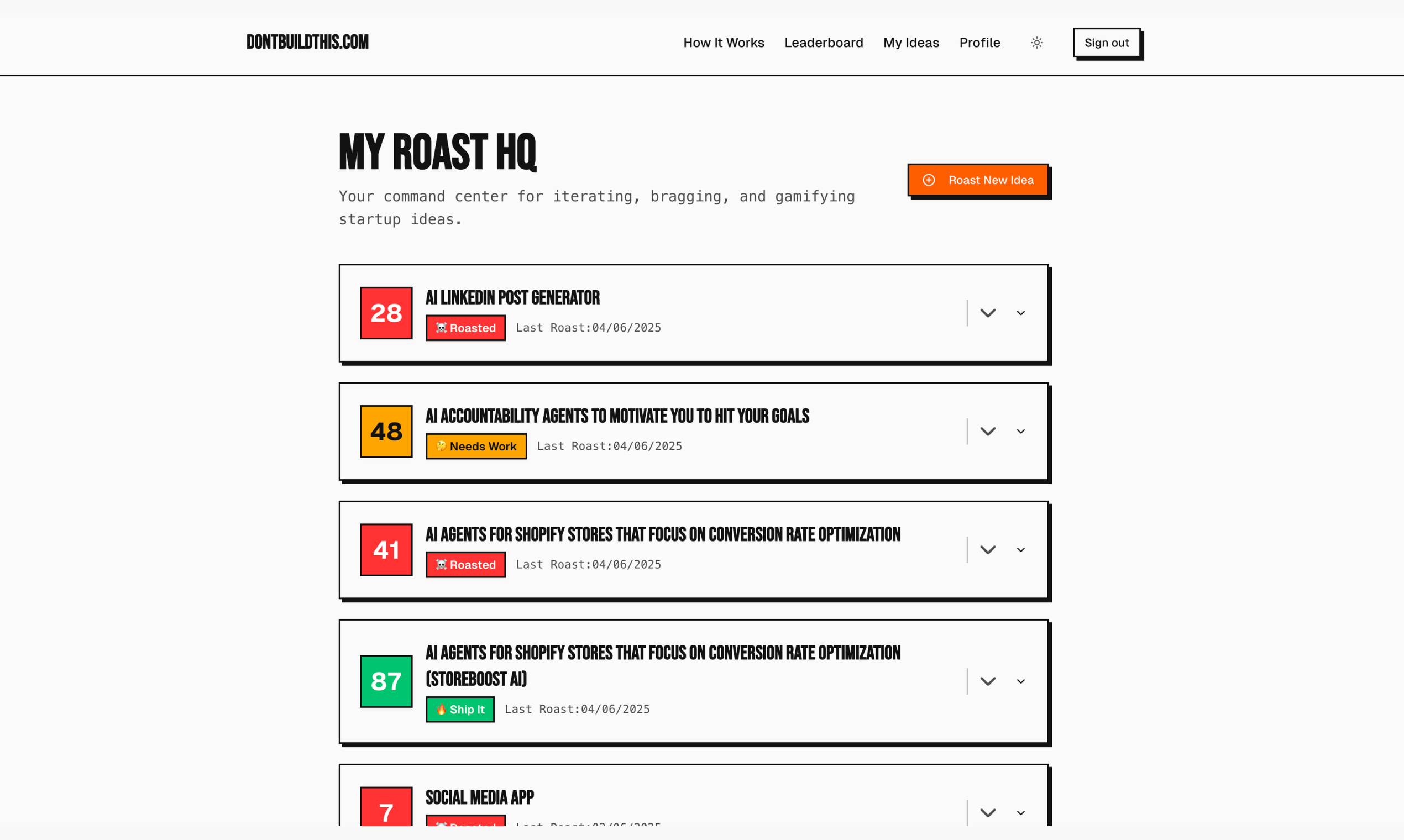Toggle light/dark theme sun icon
1404x840 pixels.
point(1036,43)
